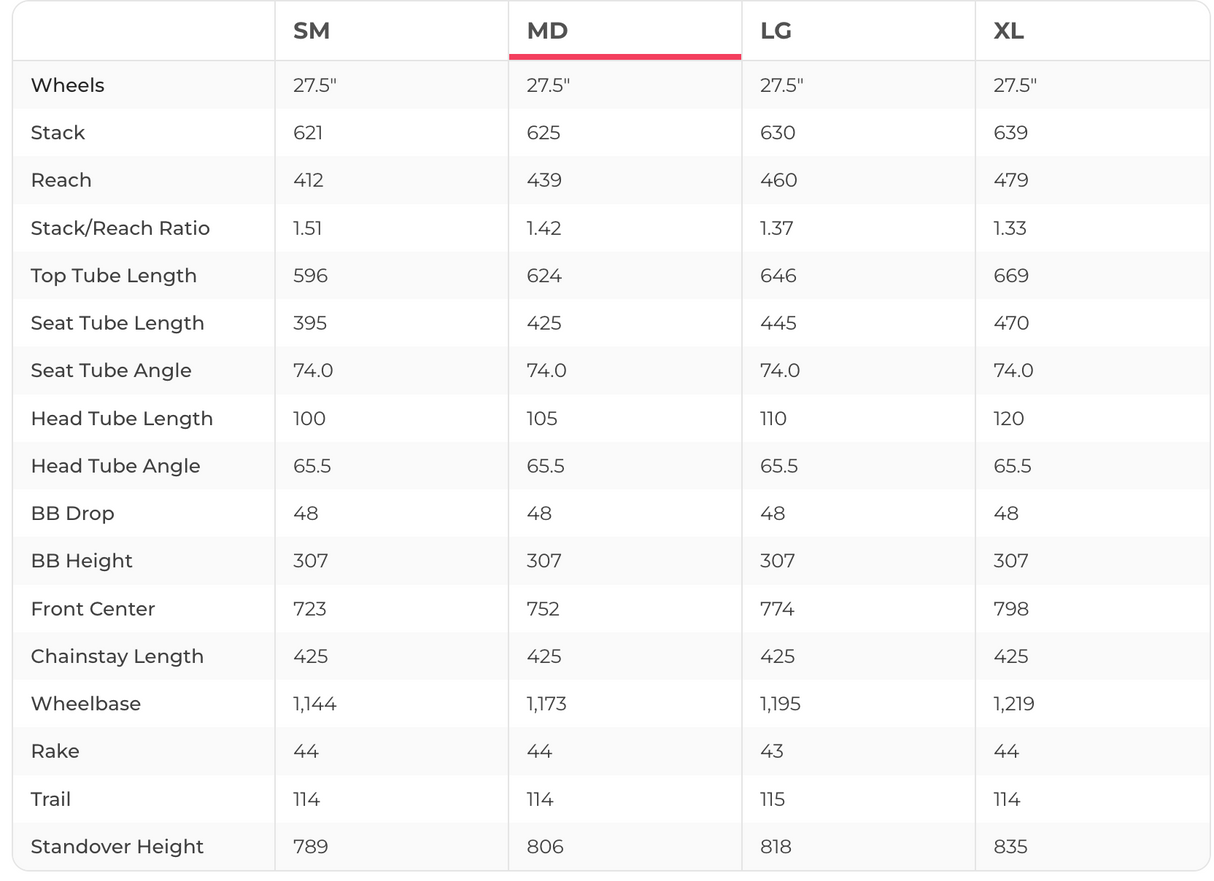Image resolution: width=1214 pixels, height=881 pixels.
Task: Click the Seat Tube Angle row label
Action: (111, 371)
